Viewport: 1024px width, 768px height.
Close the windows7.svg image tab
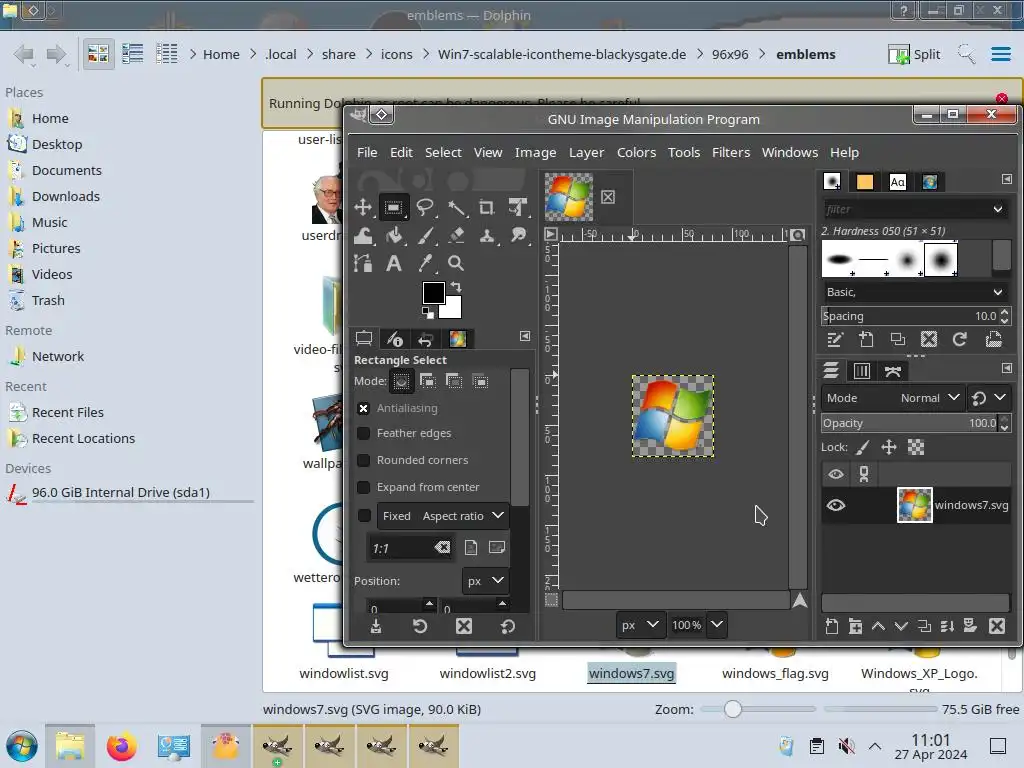608,197
